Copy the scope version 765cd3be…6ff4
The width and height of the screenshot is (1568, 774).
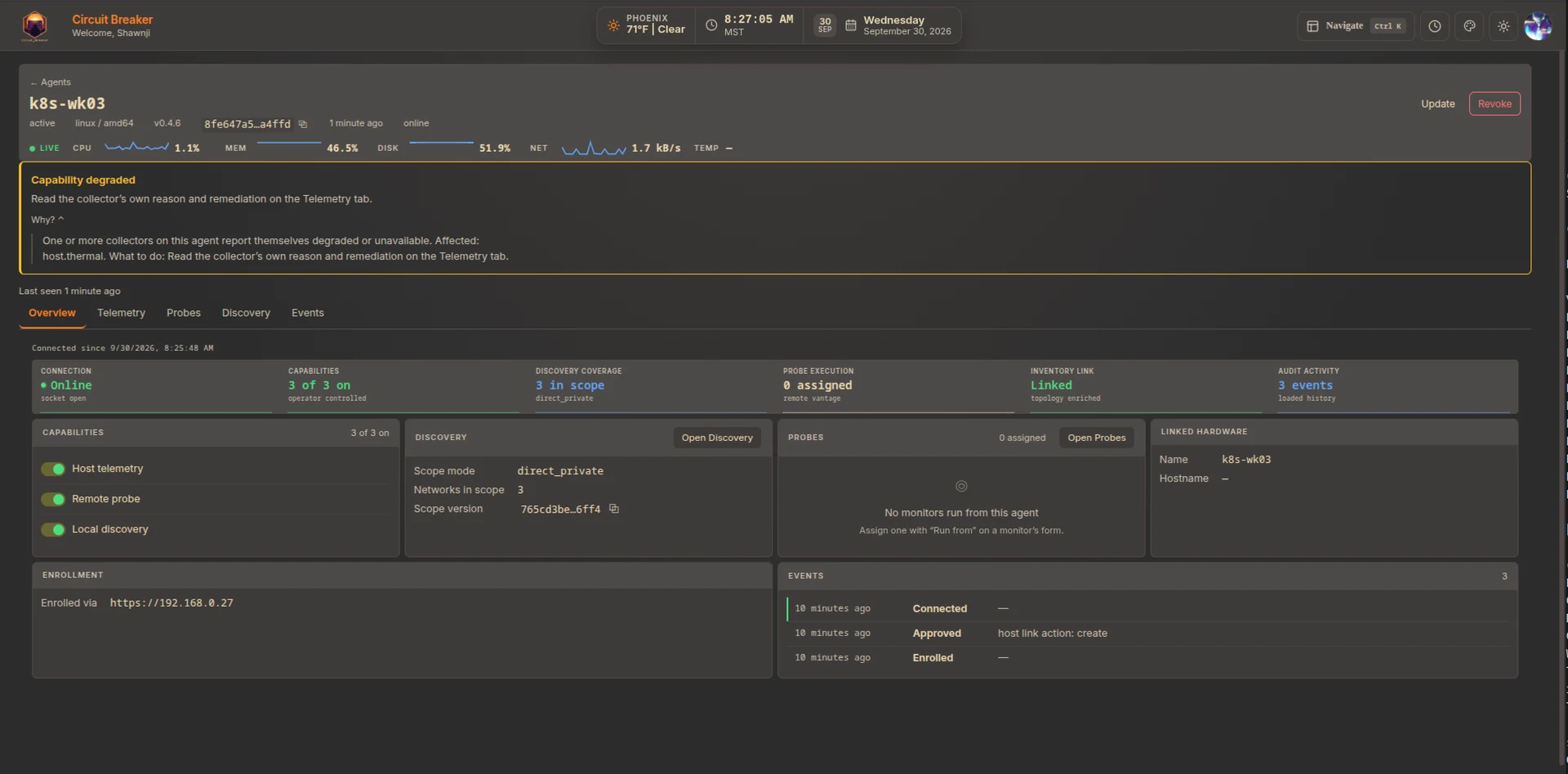click(614, 509)
